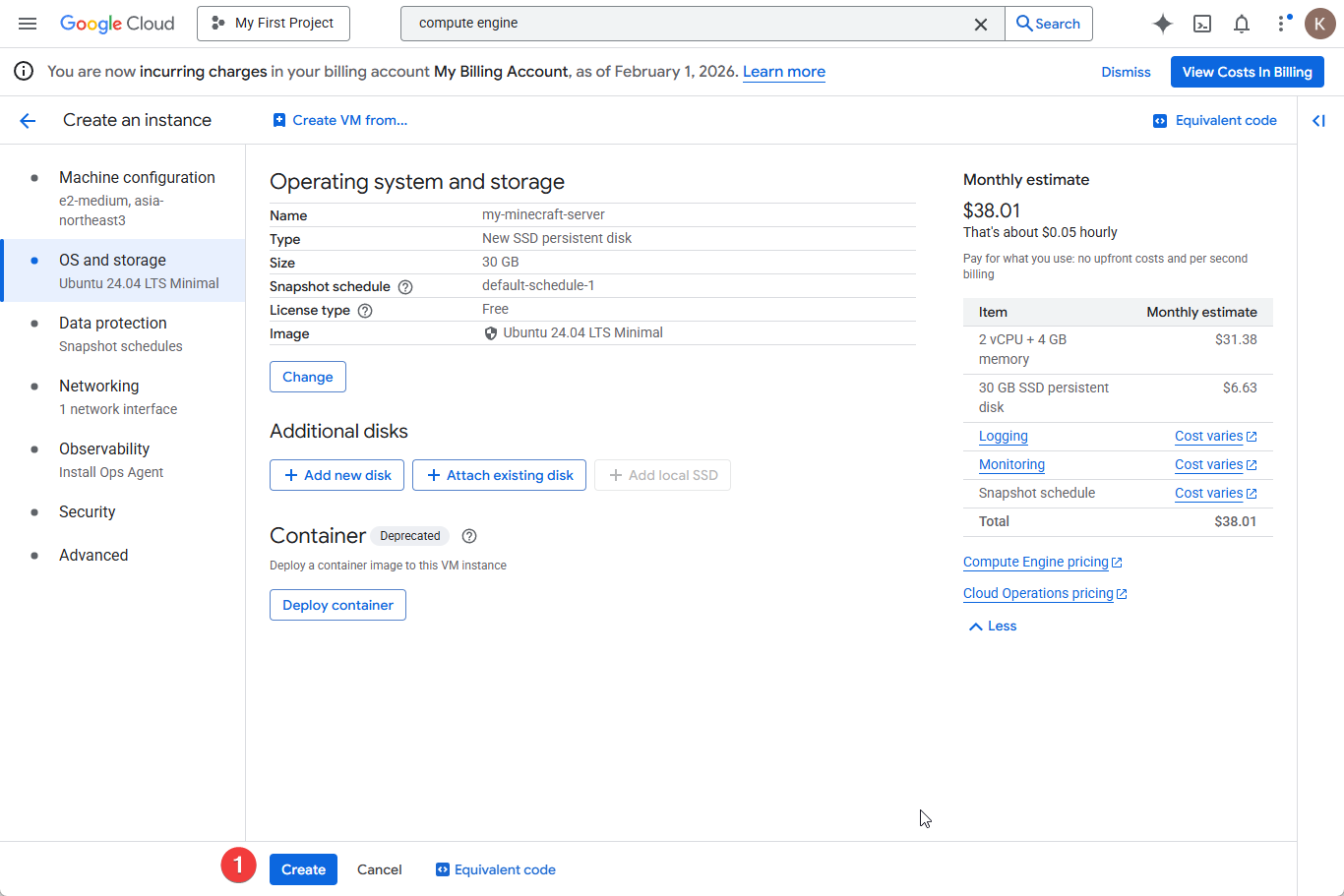
Task: Click the 30 GB size value
Action: click(x=501, y=262)
